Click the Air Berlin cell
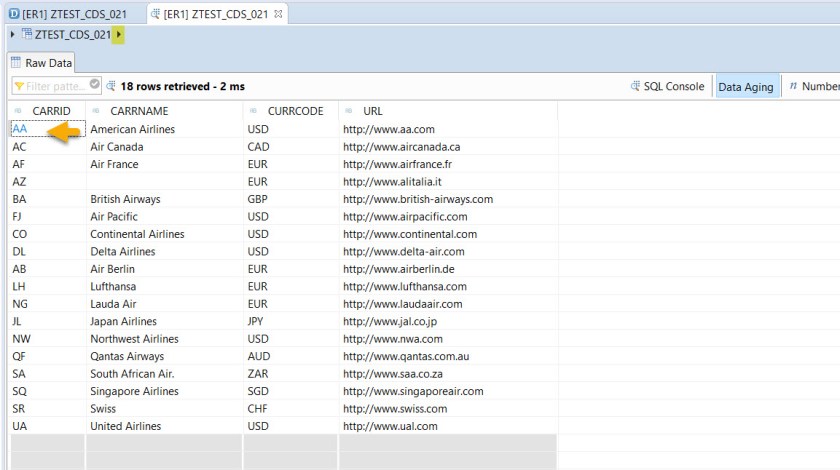This screenshot has height=470, width=840. pyautogui.click(x=164, y=269)
